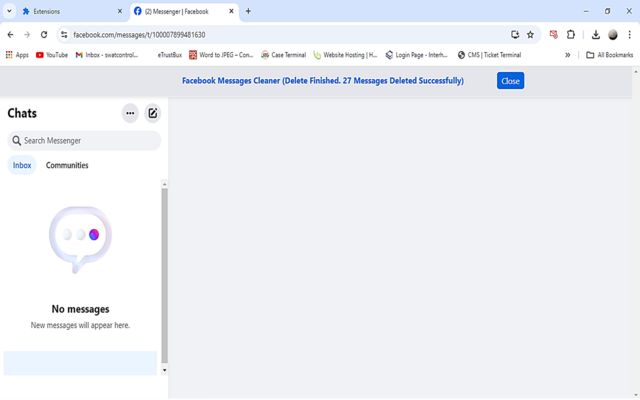
Task: Click chat list scroll up arrow
Action: click(164, 184)
